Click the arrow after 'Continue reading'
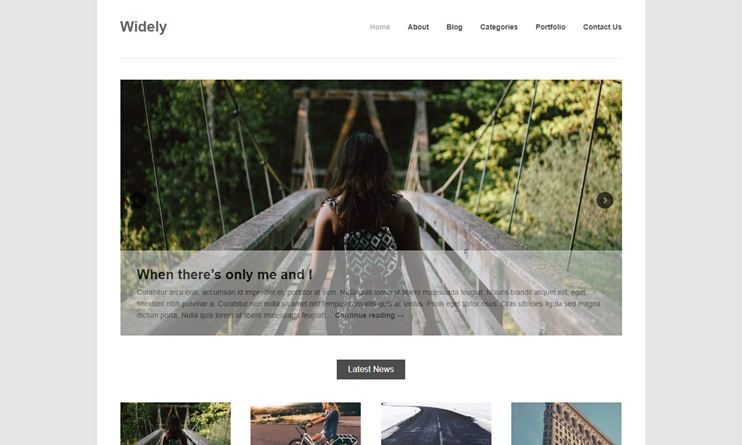 401,315
